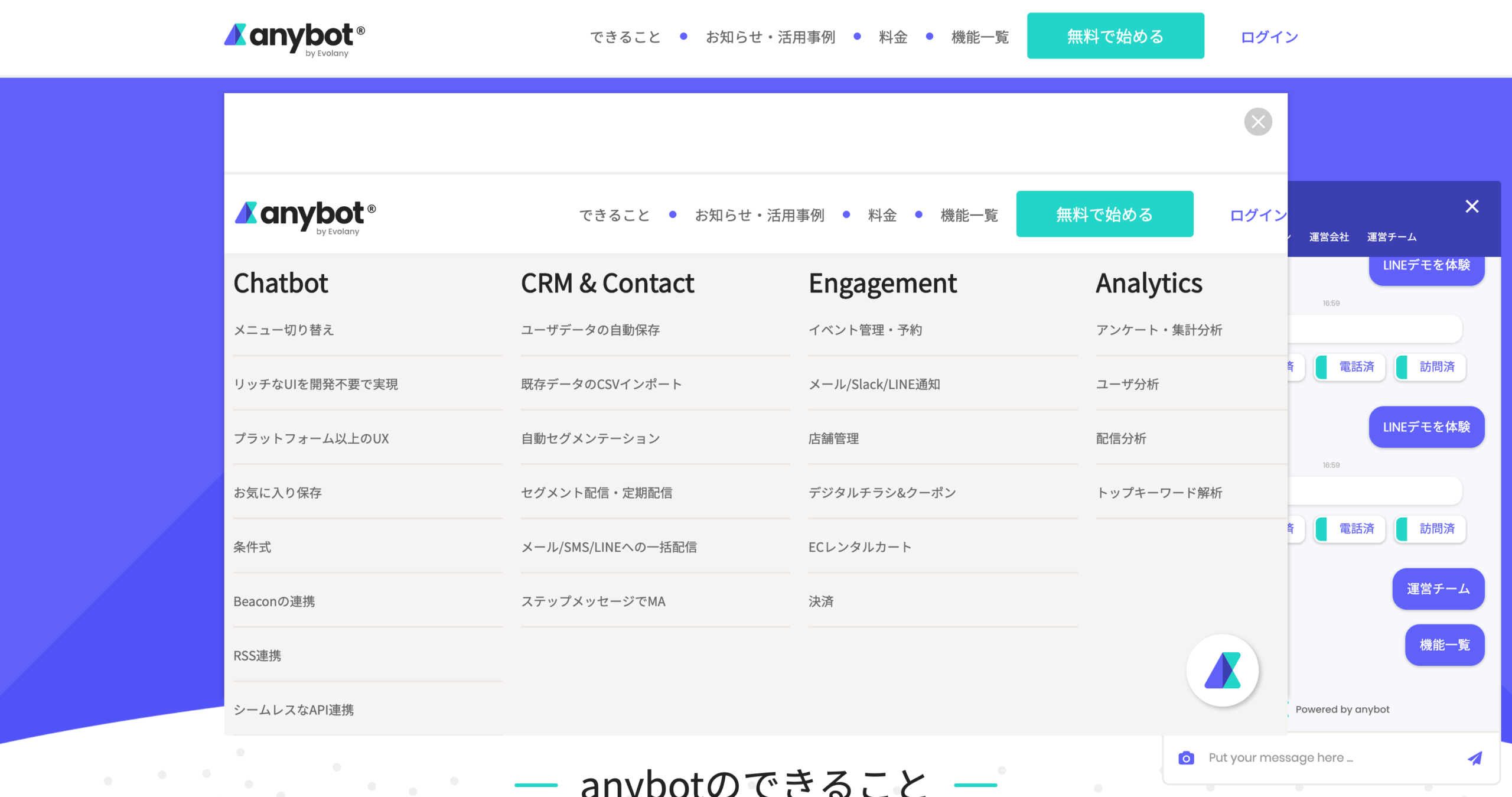1512x797 pixels.
Task: Open ユーザデータの自動保存 link
Action: (x=590, y=330)
